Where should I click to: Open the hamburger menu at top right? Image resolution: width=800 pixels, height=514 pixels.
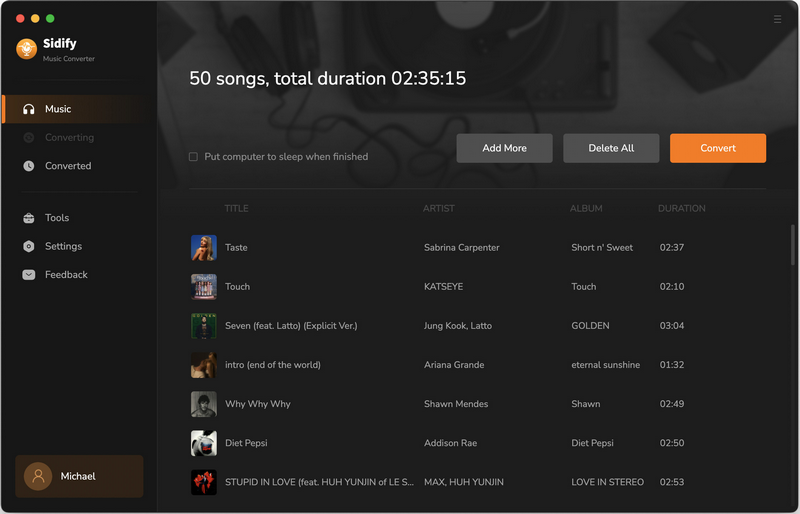[777, 19]
